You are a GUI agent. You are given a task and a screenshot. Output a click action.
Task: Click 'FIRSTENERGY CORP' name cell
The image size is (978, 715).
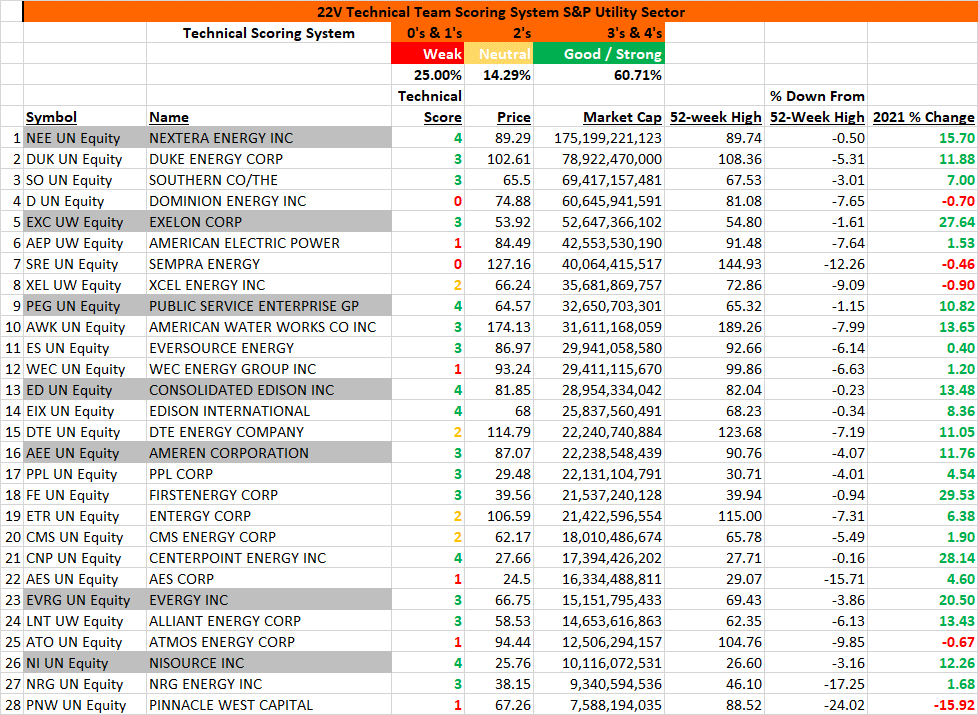[x=269, y=495]
